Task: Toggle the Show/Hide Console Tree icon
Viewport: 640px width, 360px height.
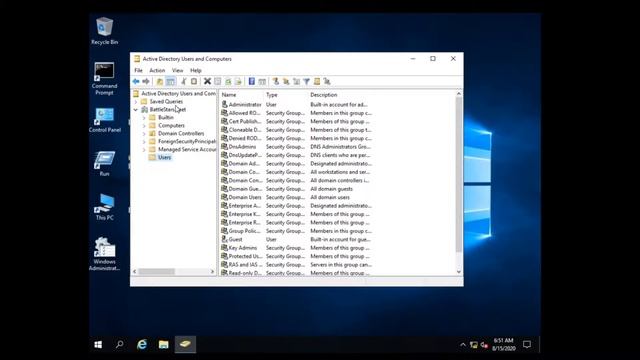Action: point(170,81)
